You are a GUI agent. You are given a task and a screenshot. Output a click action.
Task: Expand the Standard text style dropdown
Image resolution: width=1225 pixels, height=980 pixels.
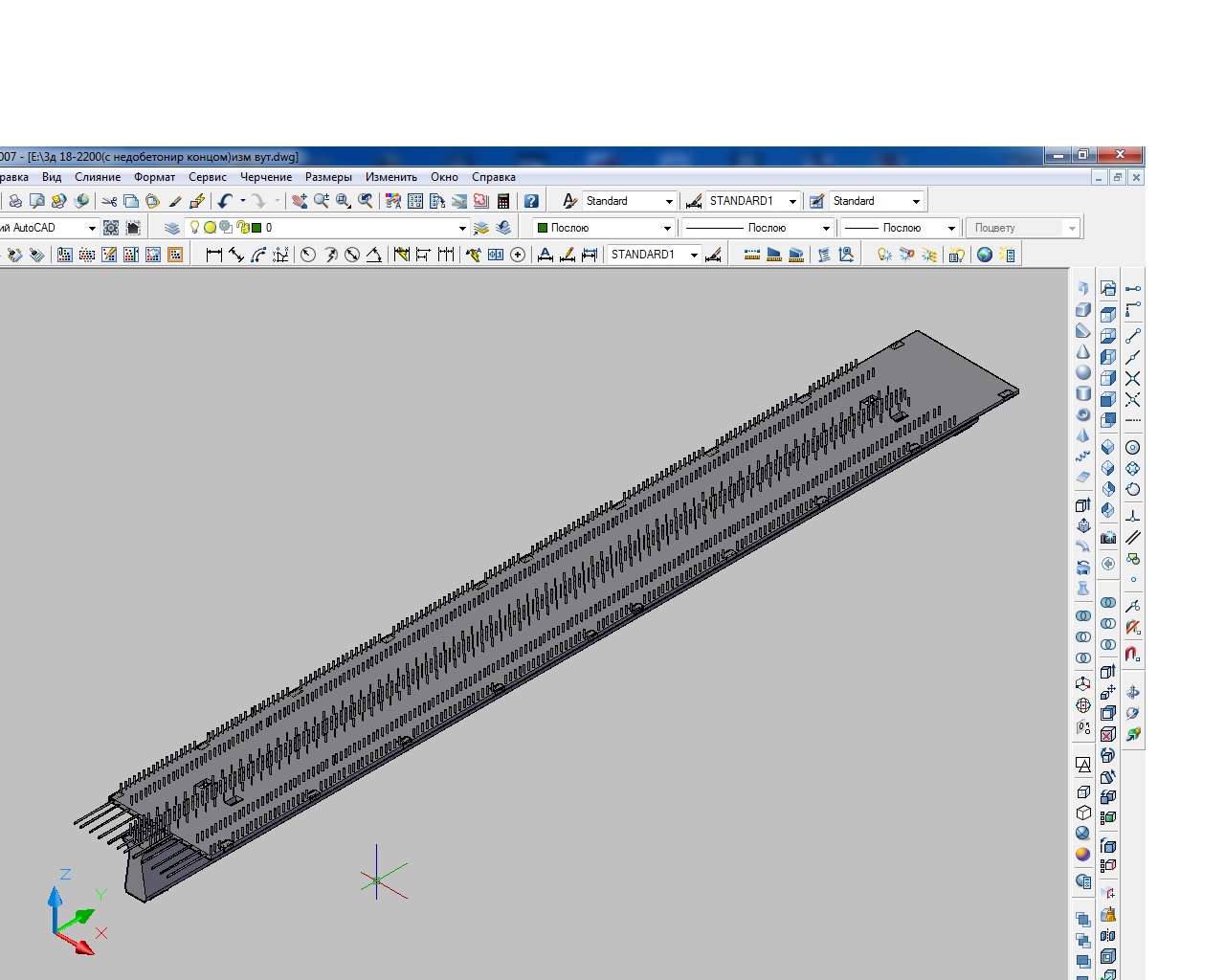click(669, 201)
